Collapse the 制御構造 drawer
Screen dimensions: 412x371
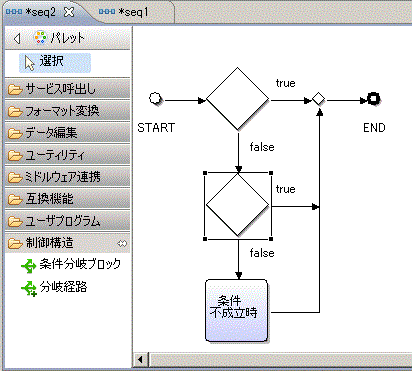68,243
